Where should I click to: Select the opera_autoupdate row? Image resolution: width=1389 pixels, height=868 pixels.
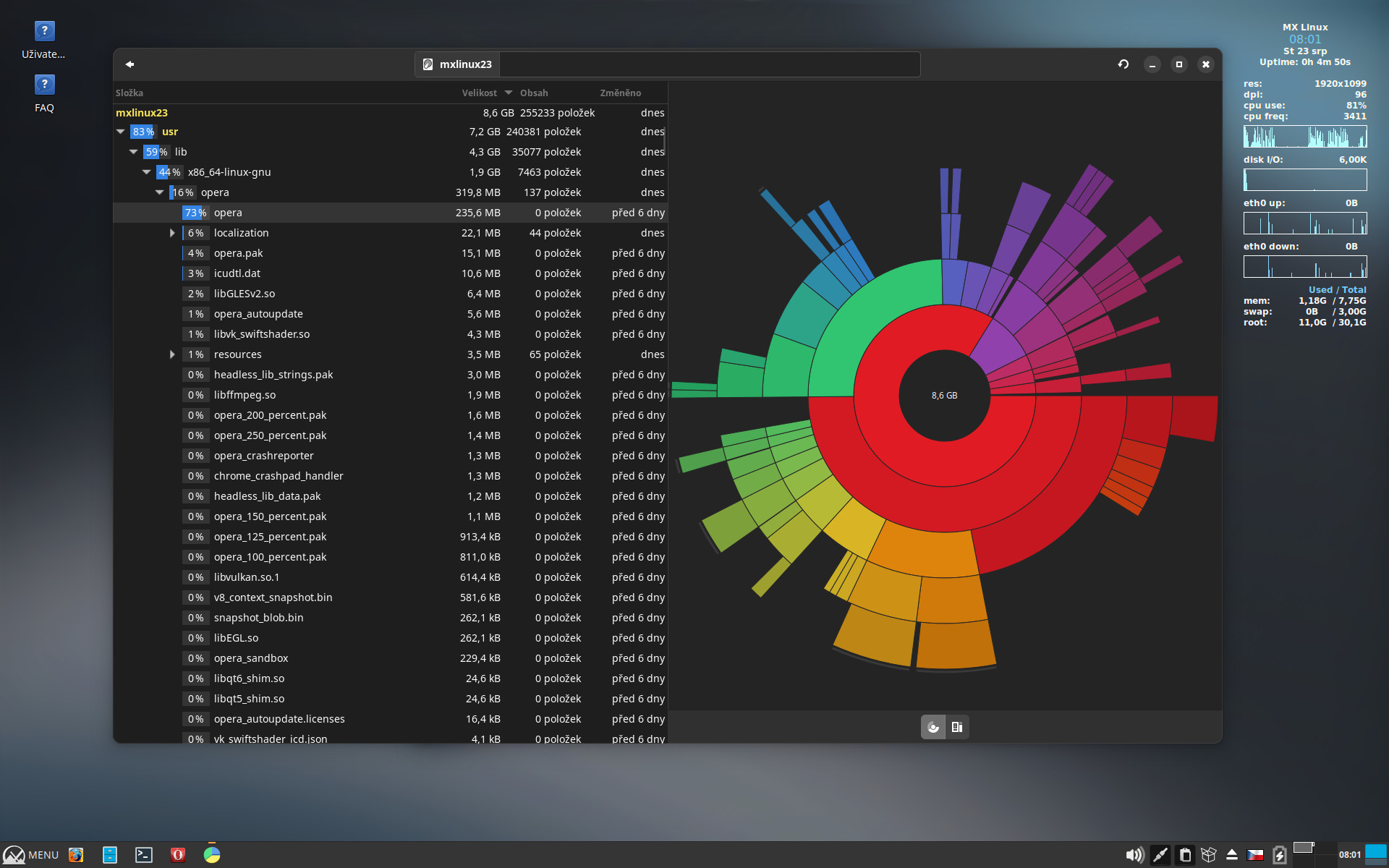click(x=390, y=314)
